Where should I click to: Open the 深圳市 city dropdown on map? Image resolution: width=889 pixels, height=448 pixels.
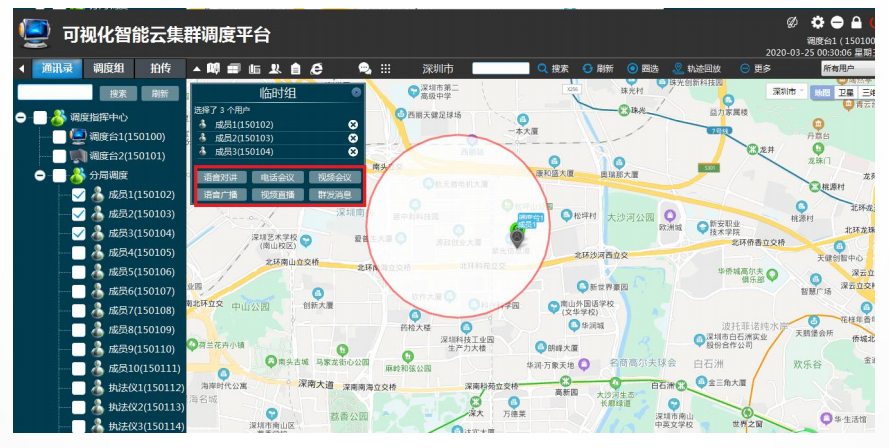click(787, 91)
